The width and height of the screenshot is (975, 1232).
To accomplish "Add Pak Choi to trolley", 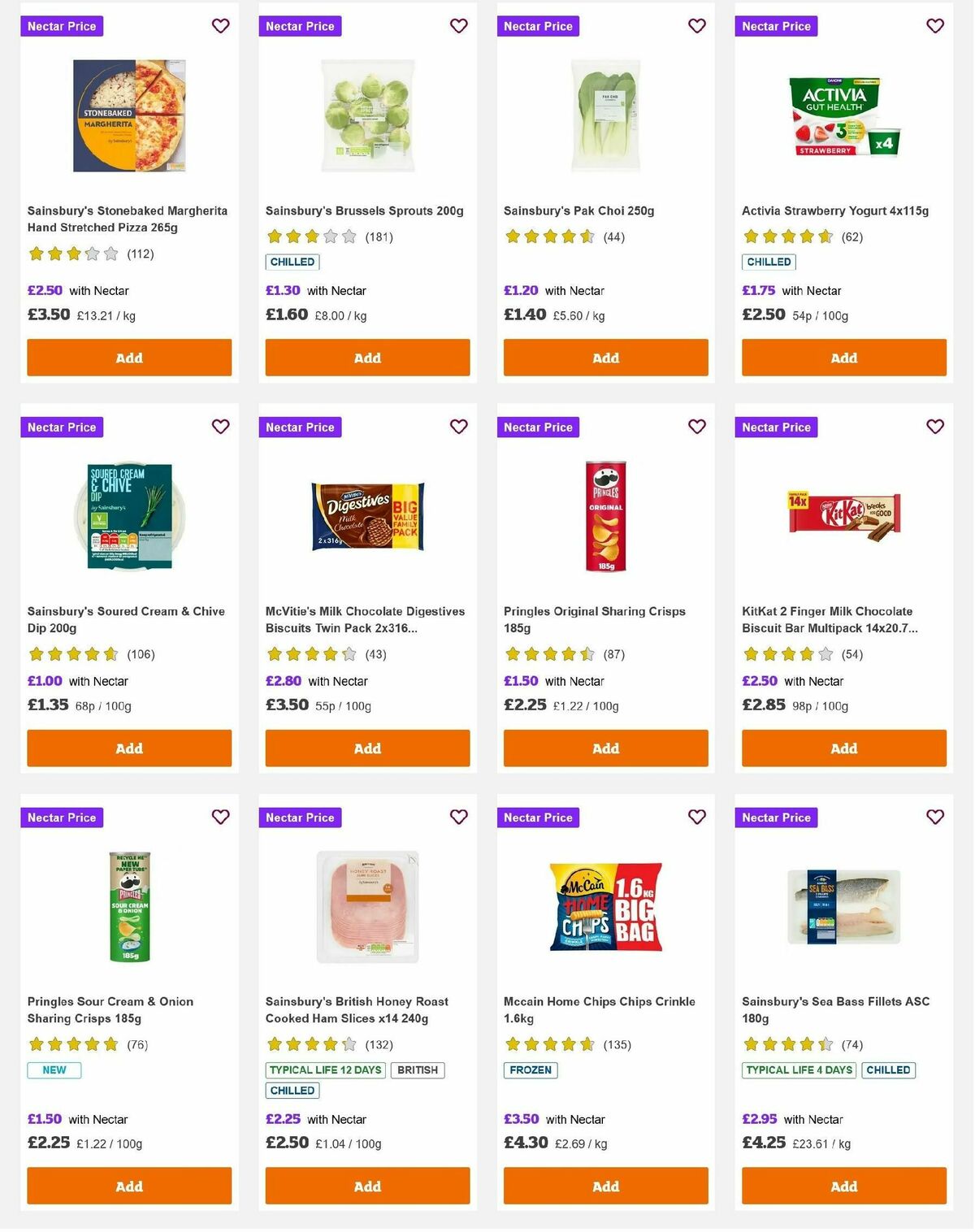I will click(x=605, y=358).
